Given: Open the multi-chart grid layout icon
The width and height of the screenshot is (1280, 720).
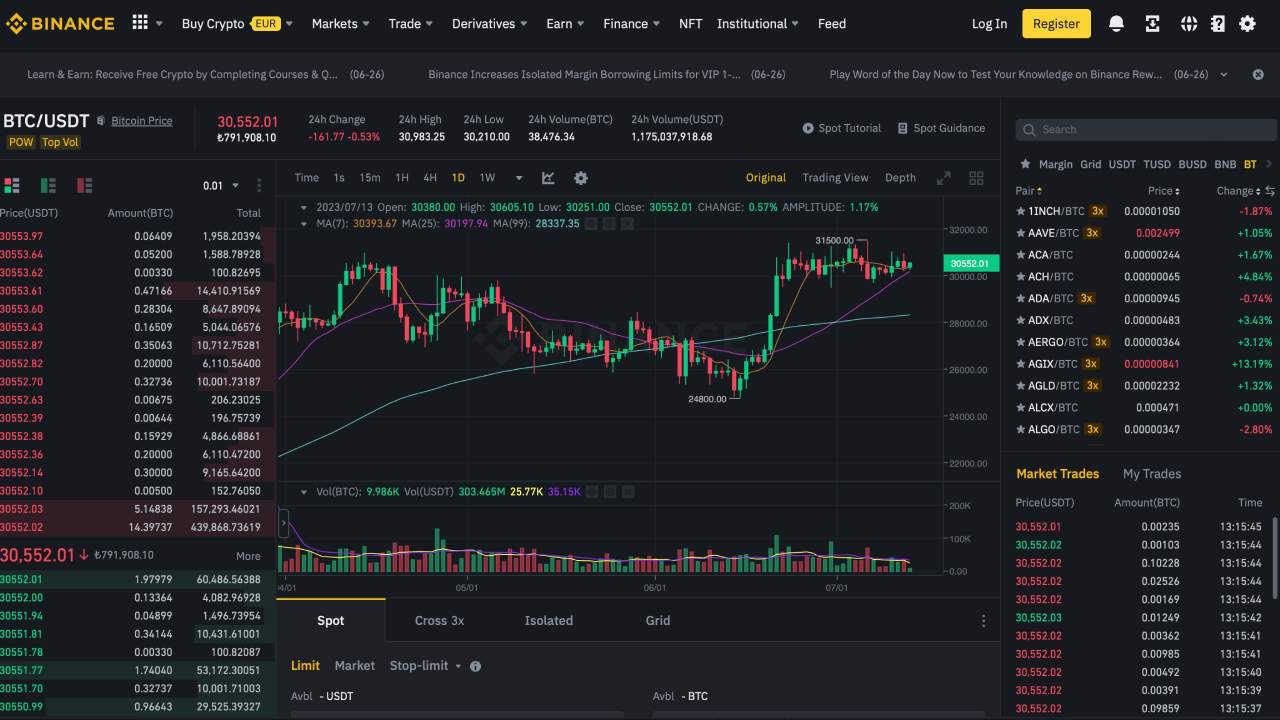Looking at the screenshot, I should point(976,178).
